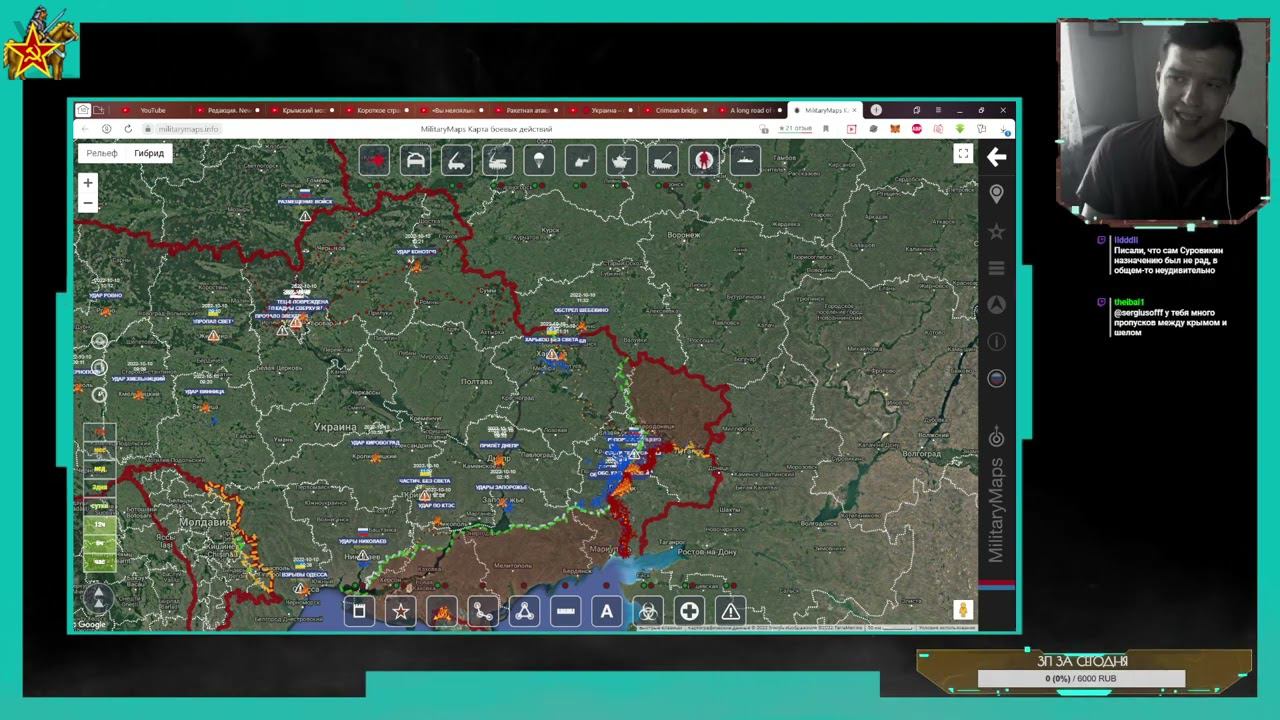Toggle the red soldier infantry layer
Viewport: 1280px width, 720px height.
tap(704, 160)
